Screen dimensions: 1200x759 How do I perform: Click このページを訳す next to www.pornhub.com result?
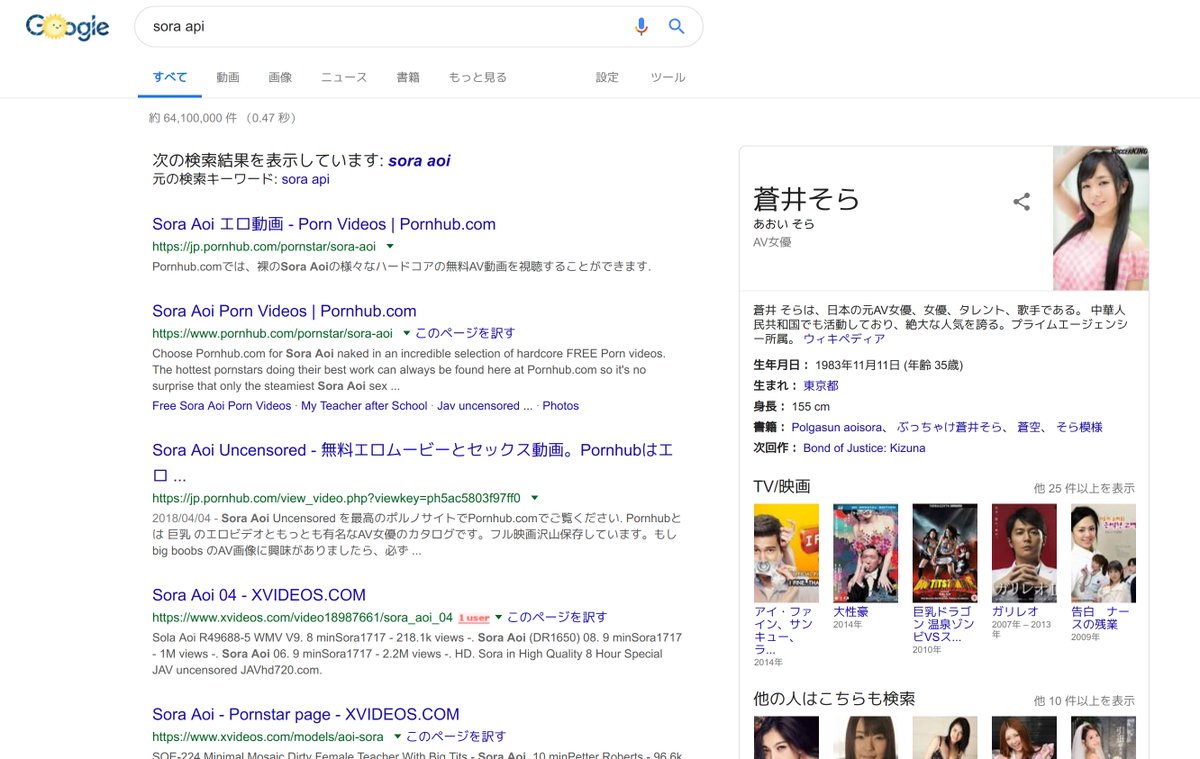465,333
